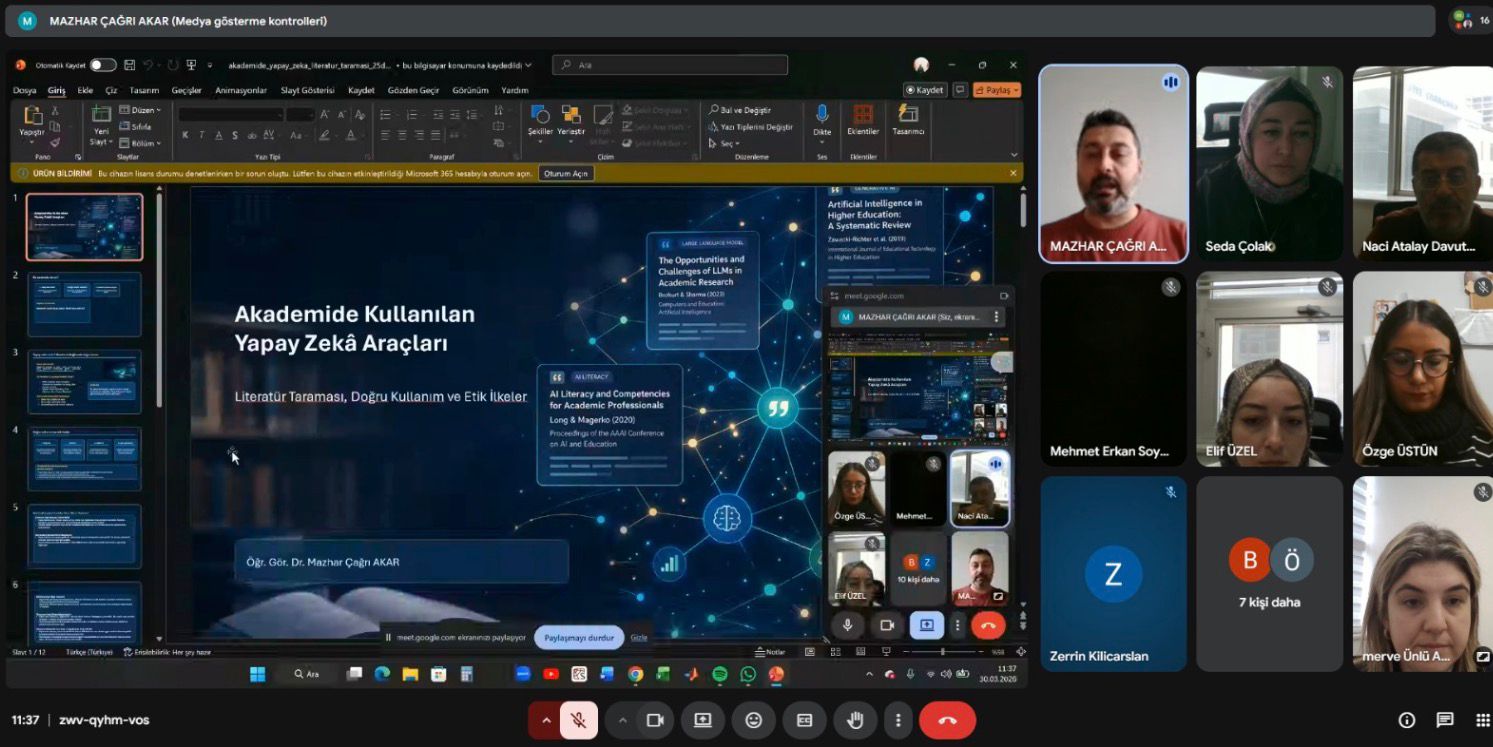Image resolution: width=1493 pixels, height=747 pixels.
Task: Open Spotify from the Windows taskbar
Action: point(720,675)
